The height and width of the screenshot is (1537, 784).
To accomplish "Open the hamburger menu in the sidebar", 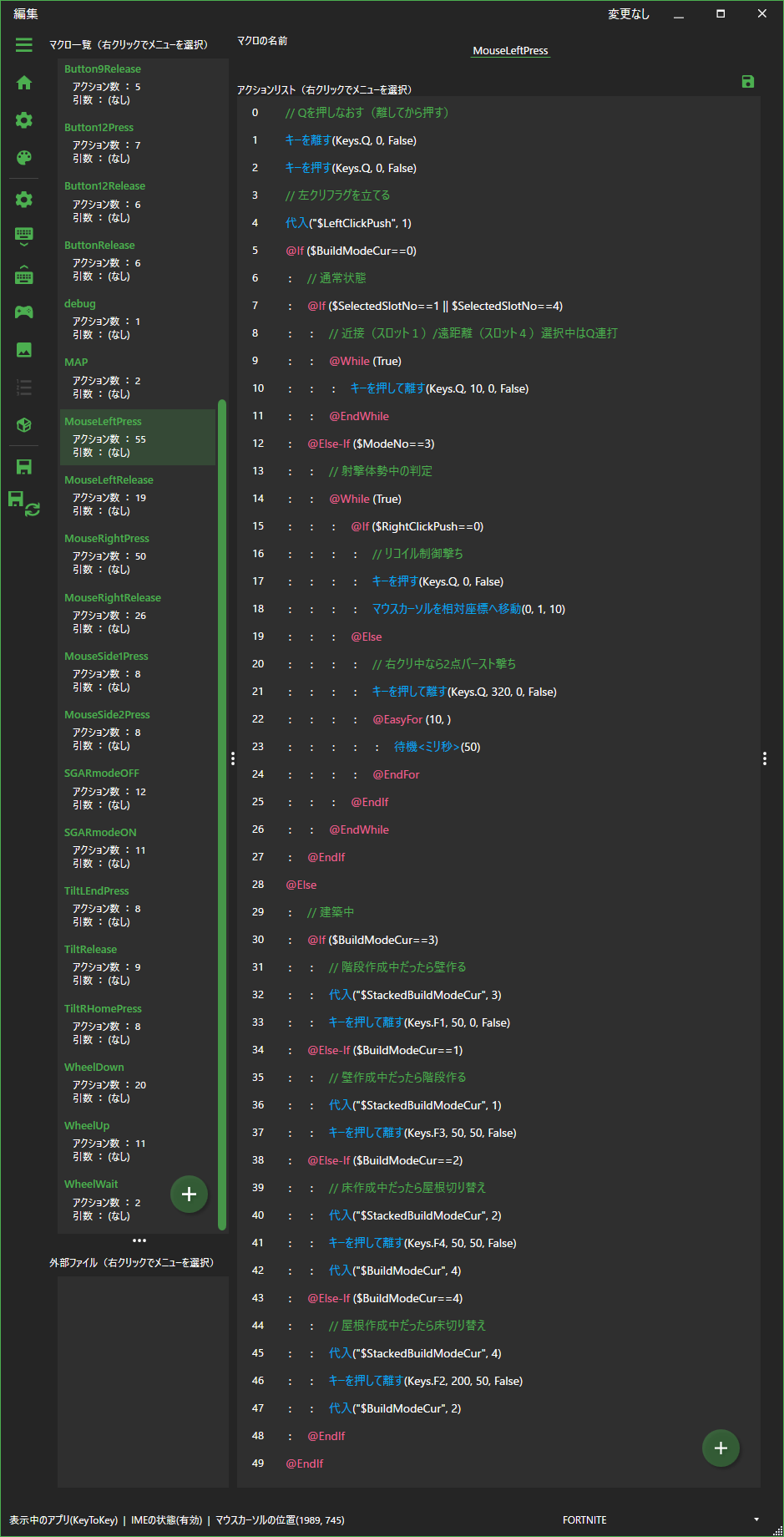I will [x=23, y=45].
